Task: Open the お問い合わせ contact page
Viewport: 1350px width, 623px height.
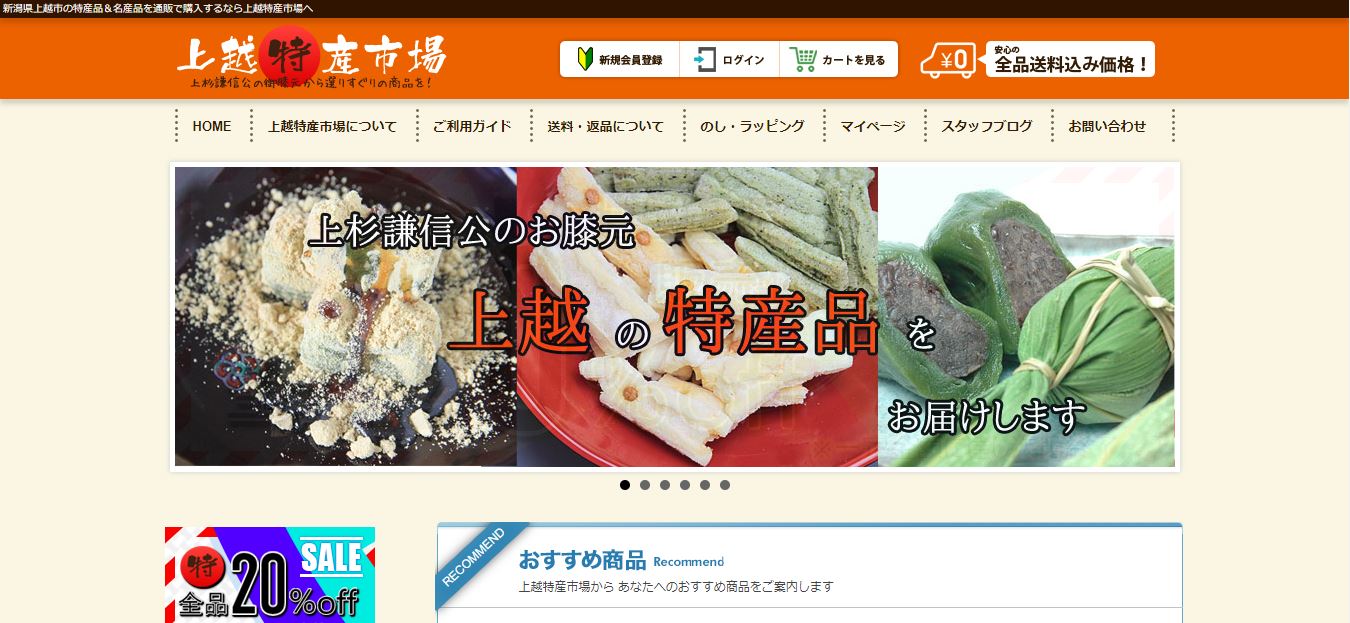Action: pos(1107,126)
